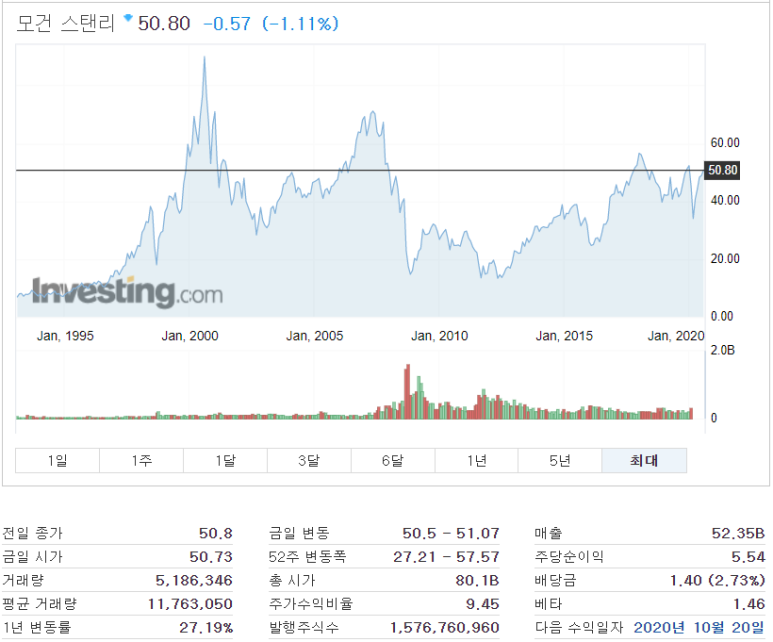Select the 최대 maximum range tab
The image size is (773, 642).
(644, 461)
